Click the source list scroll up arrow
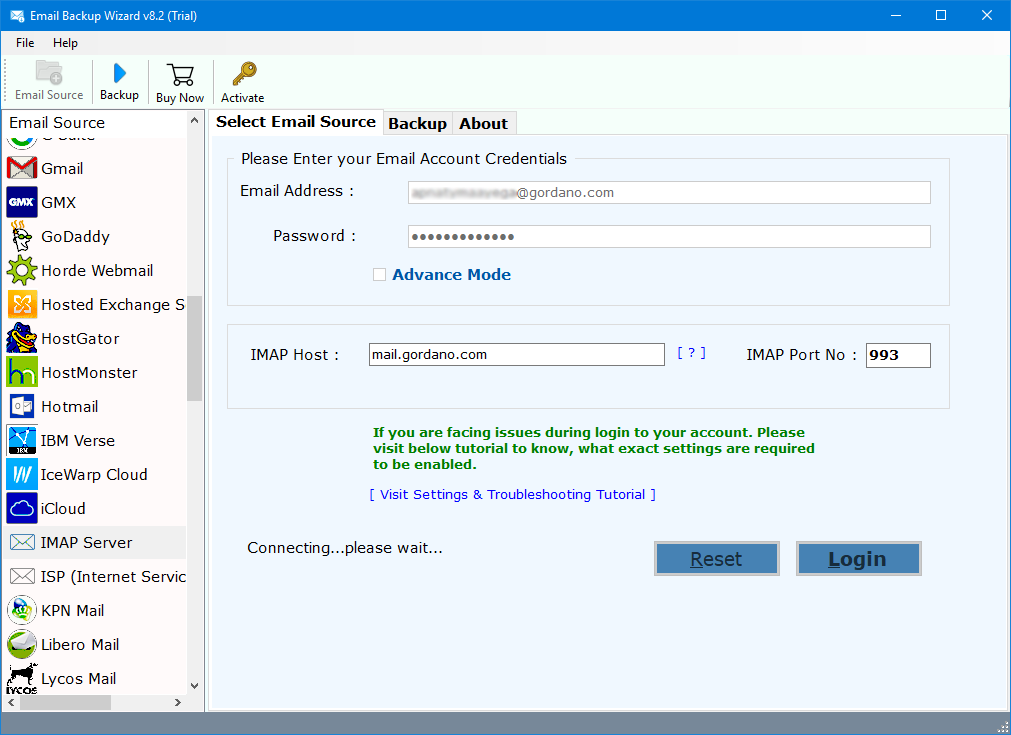Screen dimensions: 1011x735 pos(195,121)
